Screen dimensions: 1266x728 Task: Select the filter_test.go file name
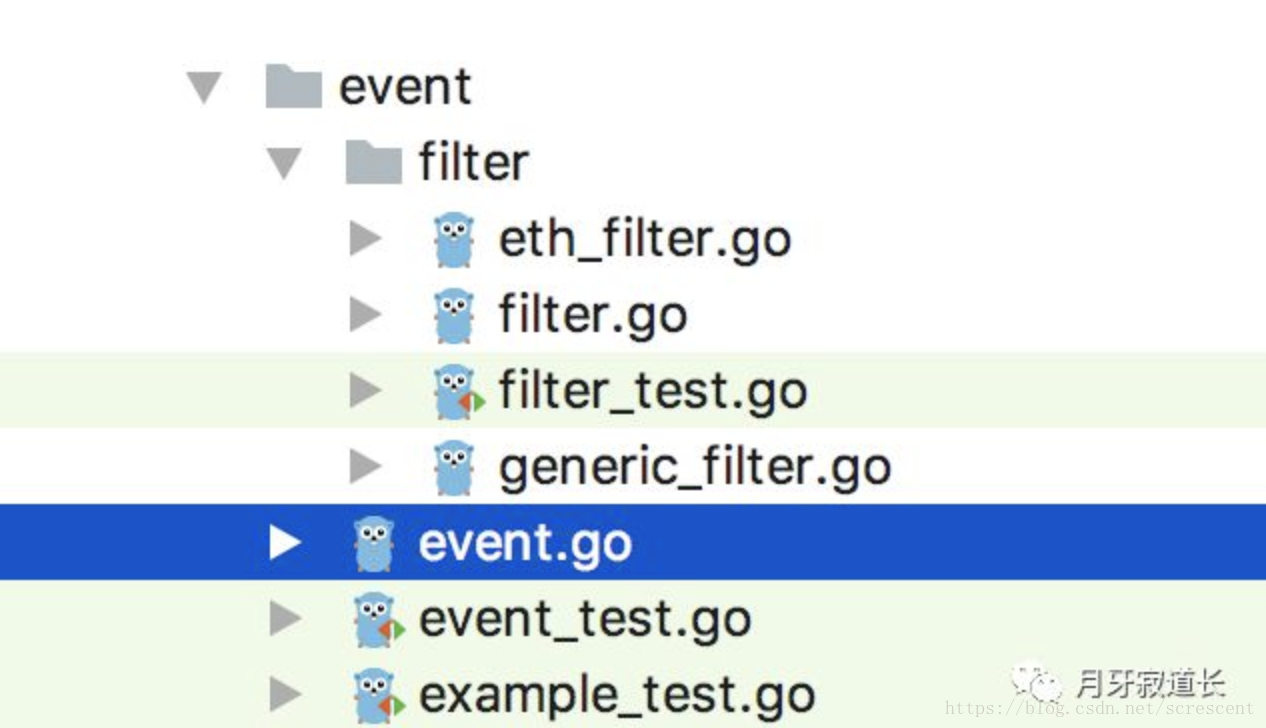click(x=653, y=392)
